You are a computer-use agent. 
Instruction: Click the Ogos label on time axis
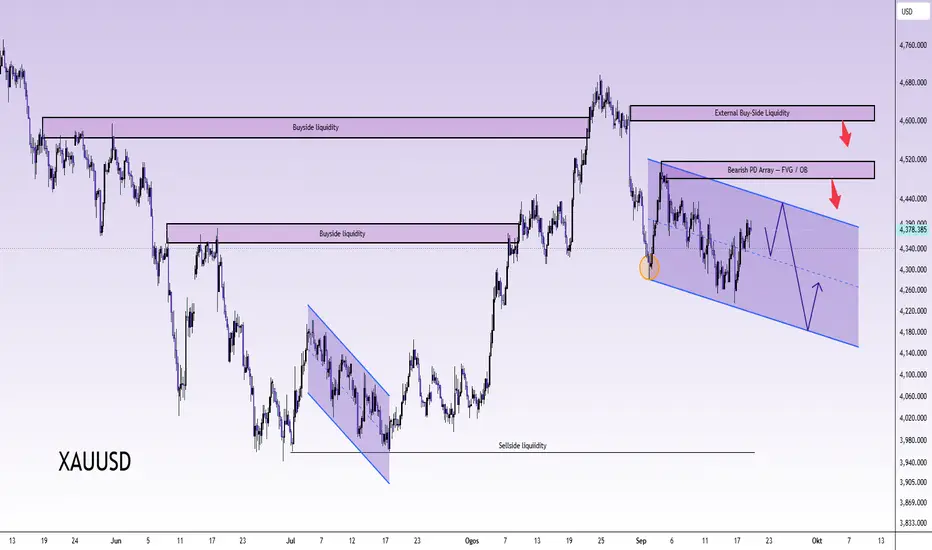coord(472,540)
